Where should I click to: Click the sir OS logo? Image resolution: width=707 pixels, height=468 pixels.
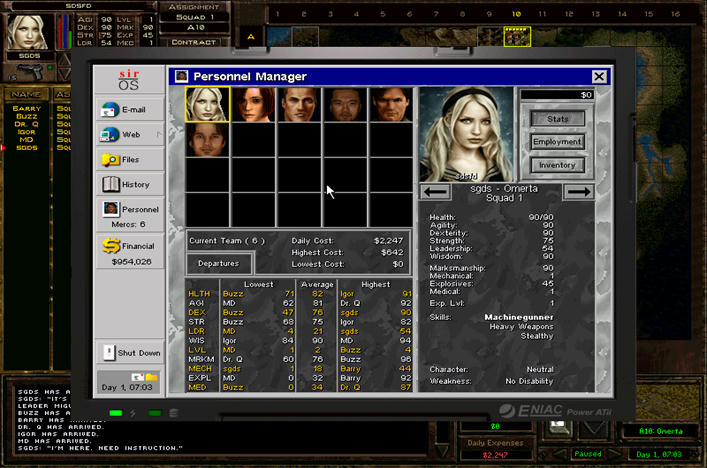click(129, 80)
